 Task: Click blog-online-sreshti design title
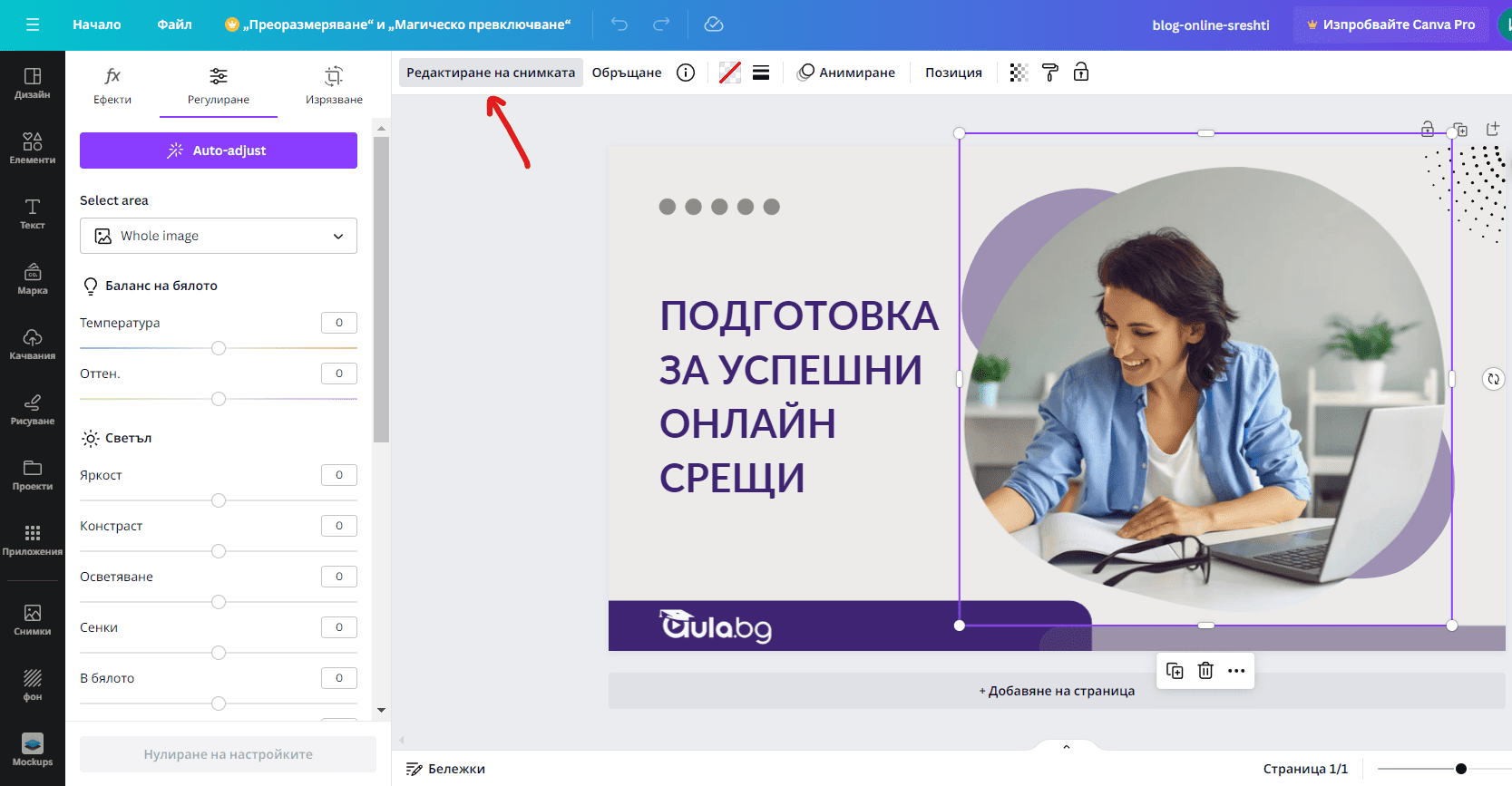tap(1211, 24)
